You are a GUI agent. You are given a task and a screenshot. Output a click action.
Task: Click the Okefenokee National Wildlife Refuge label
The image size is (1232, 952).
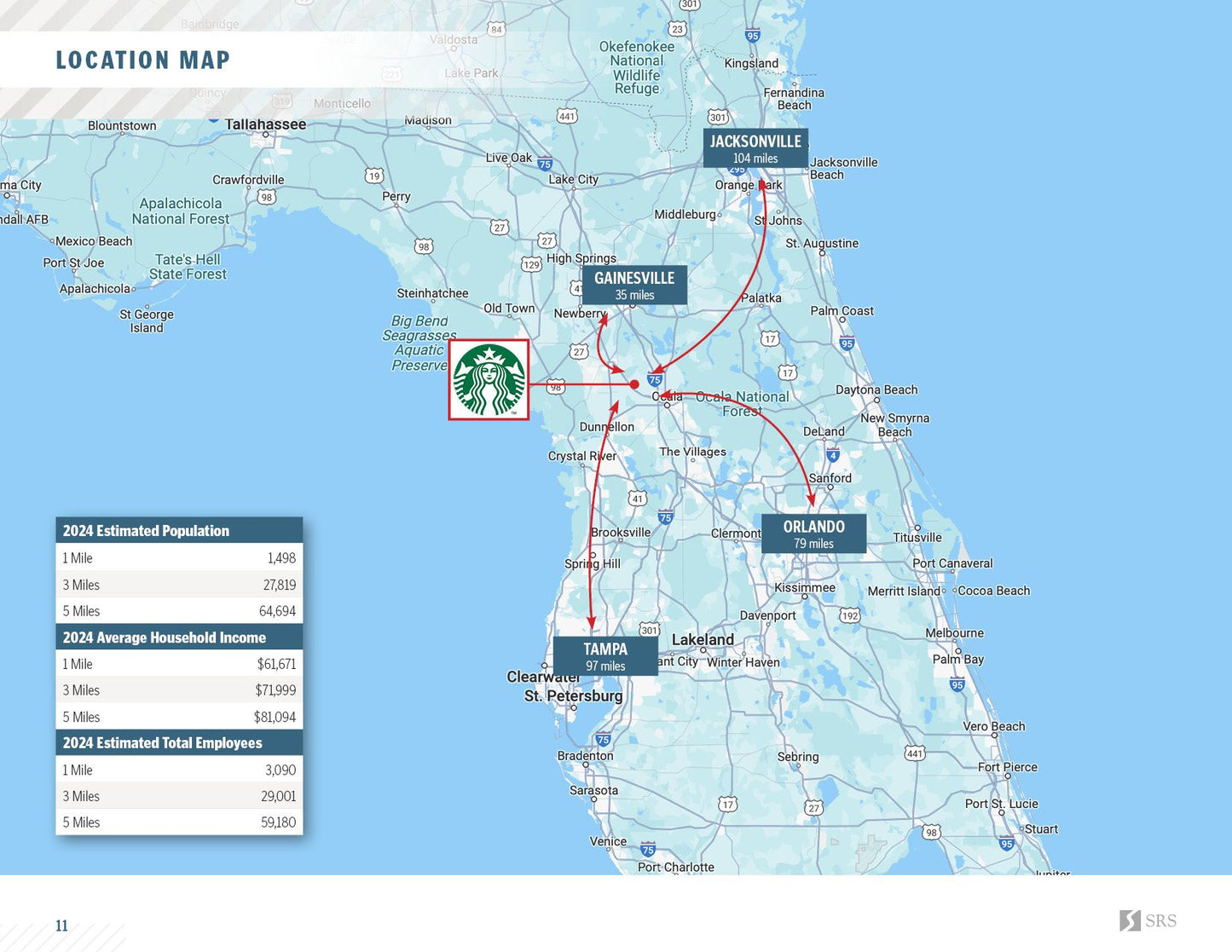point(637,67)
